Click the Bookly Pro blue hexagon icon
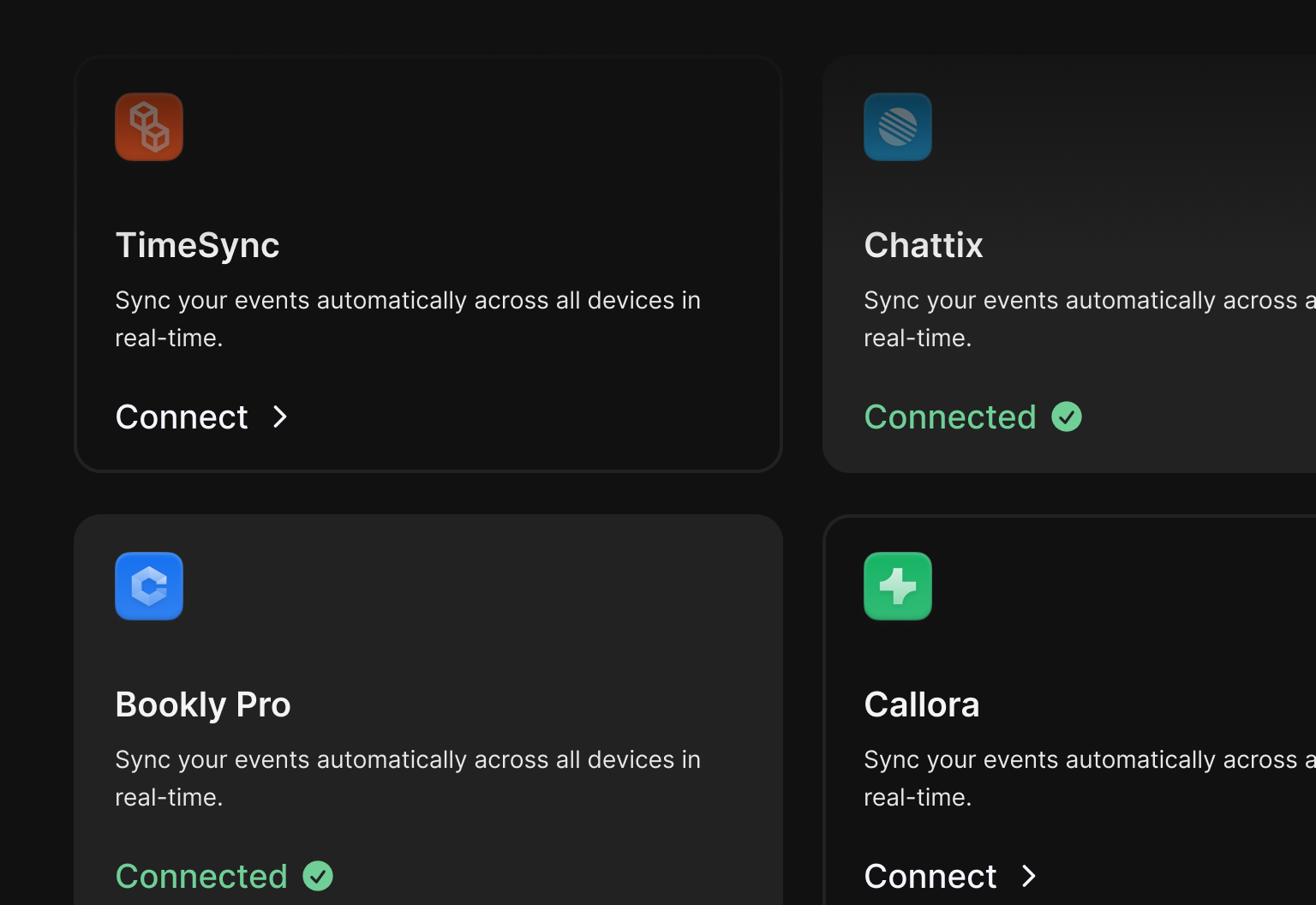 coord(149,586)
